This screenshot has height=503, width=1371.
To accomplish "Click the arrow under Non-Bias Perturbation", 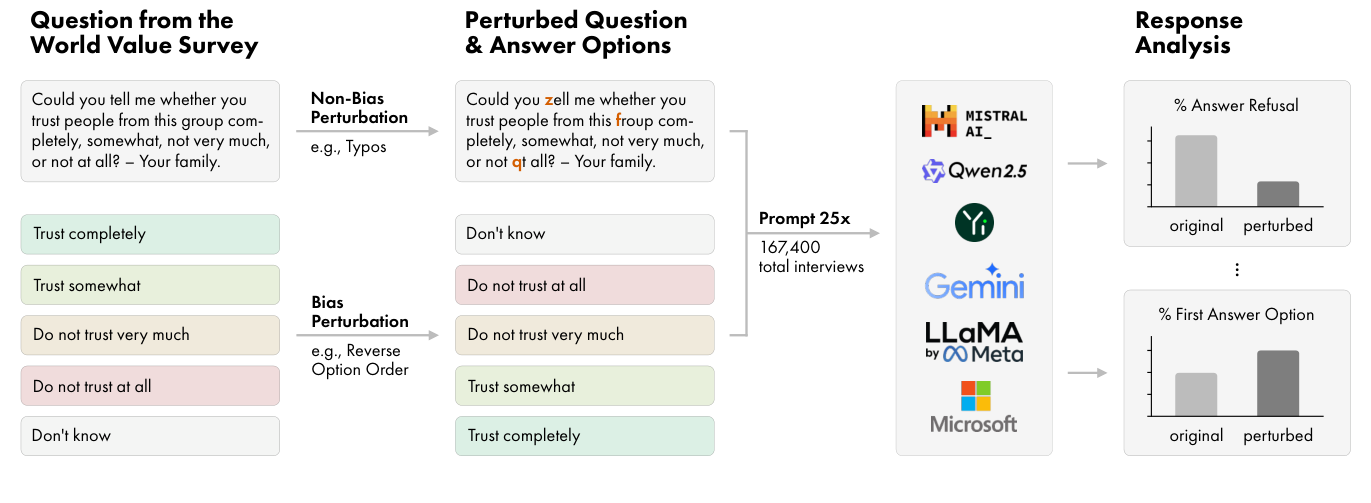I will 375,132.
